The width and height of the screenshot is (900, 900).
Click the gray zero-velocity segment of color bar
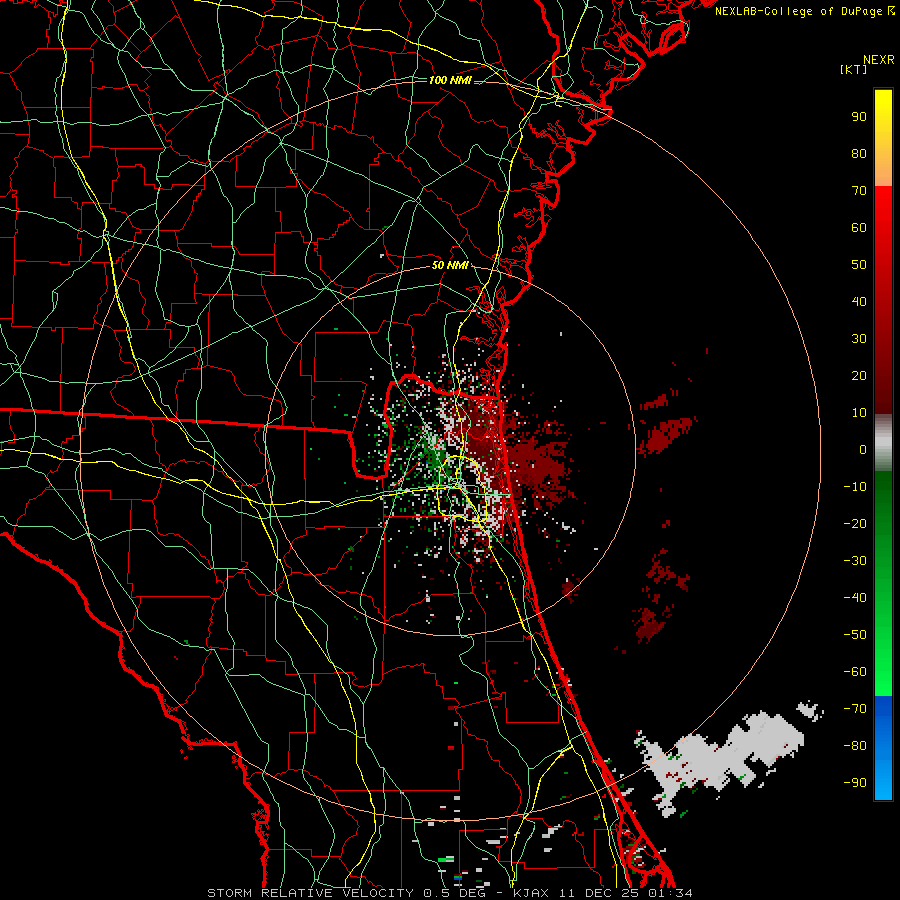pyautogui.click(x=883, y=443)
